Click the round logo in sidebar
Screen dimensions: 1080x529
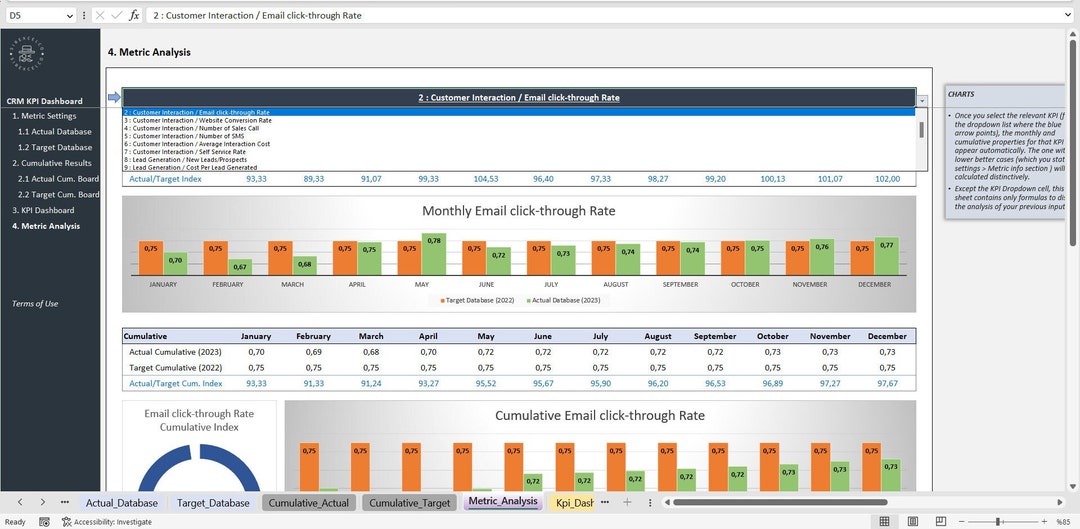(x=27, y=54)
